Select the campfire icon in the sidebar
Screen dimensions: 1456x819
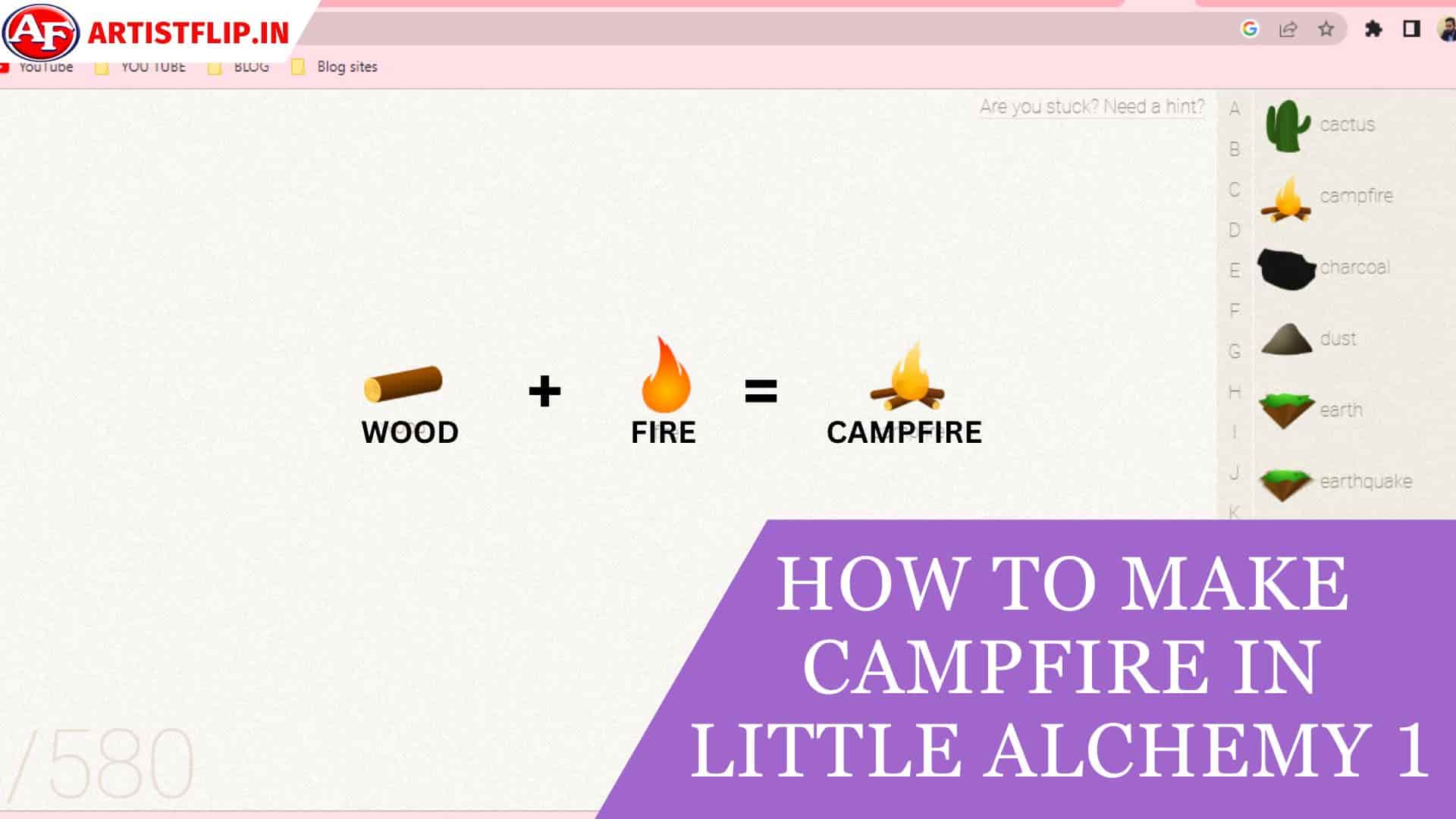click(1285, 199)
